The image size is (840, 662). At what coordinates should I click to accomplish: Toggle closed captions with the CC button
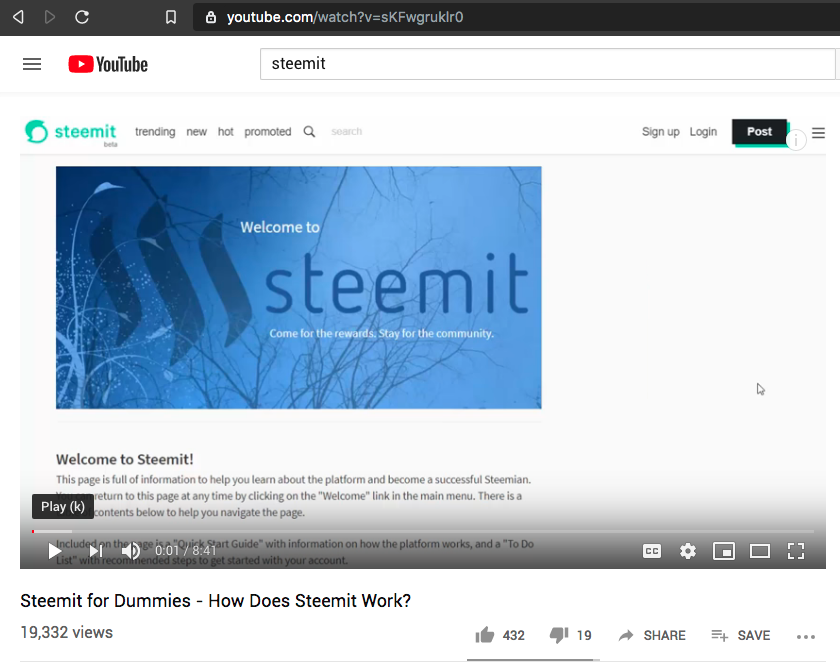click(652, 551)
